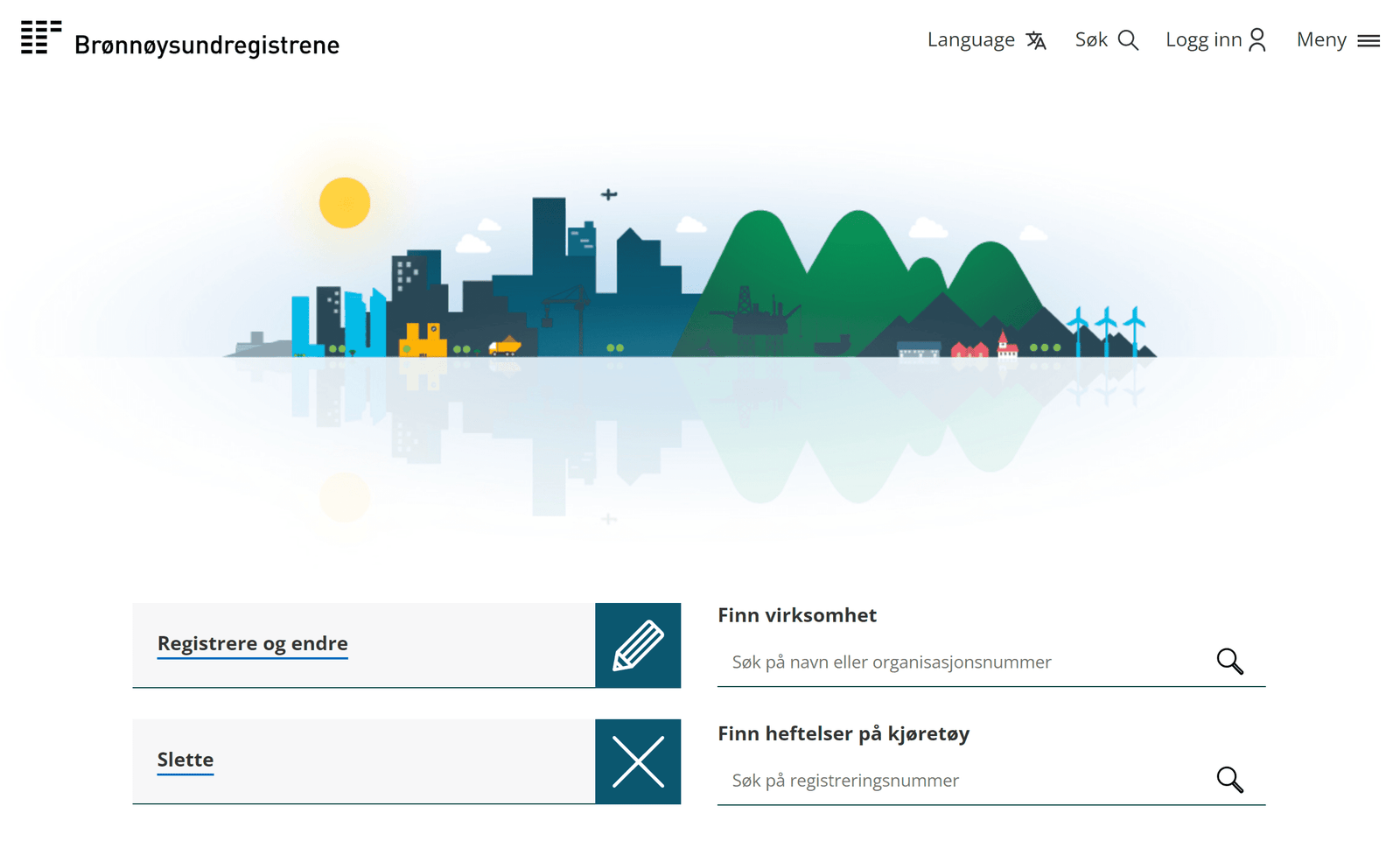1400x848 pixels.
Task: Open the Søk label in the header
Action: (x=1091, y=40)
